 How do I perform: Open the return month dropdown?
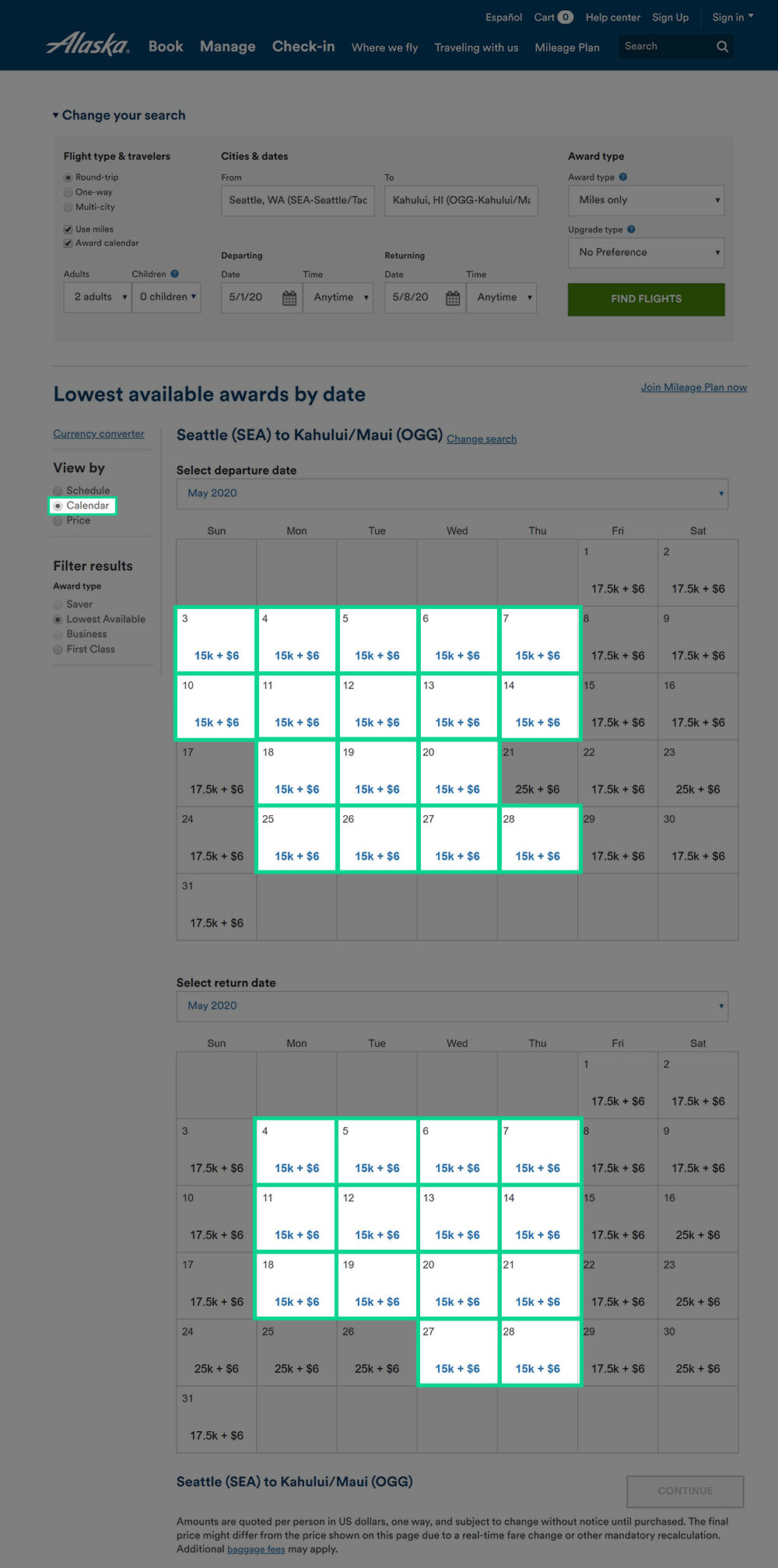[452, 1006]
